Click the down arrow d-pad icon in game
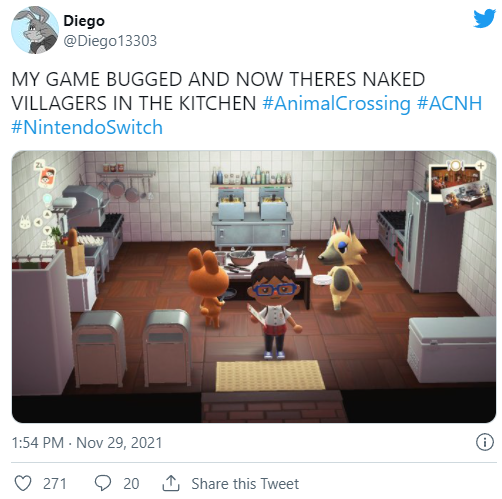Image resolution: width=502 pixels, height=499 pixels. [47, 231]
